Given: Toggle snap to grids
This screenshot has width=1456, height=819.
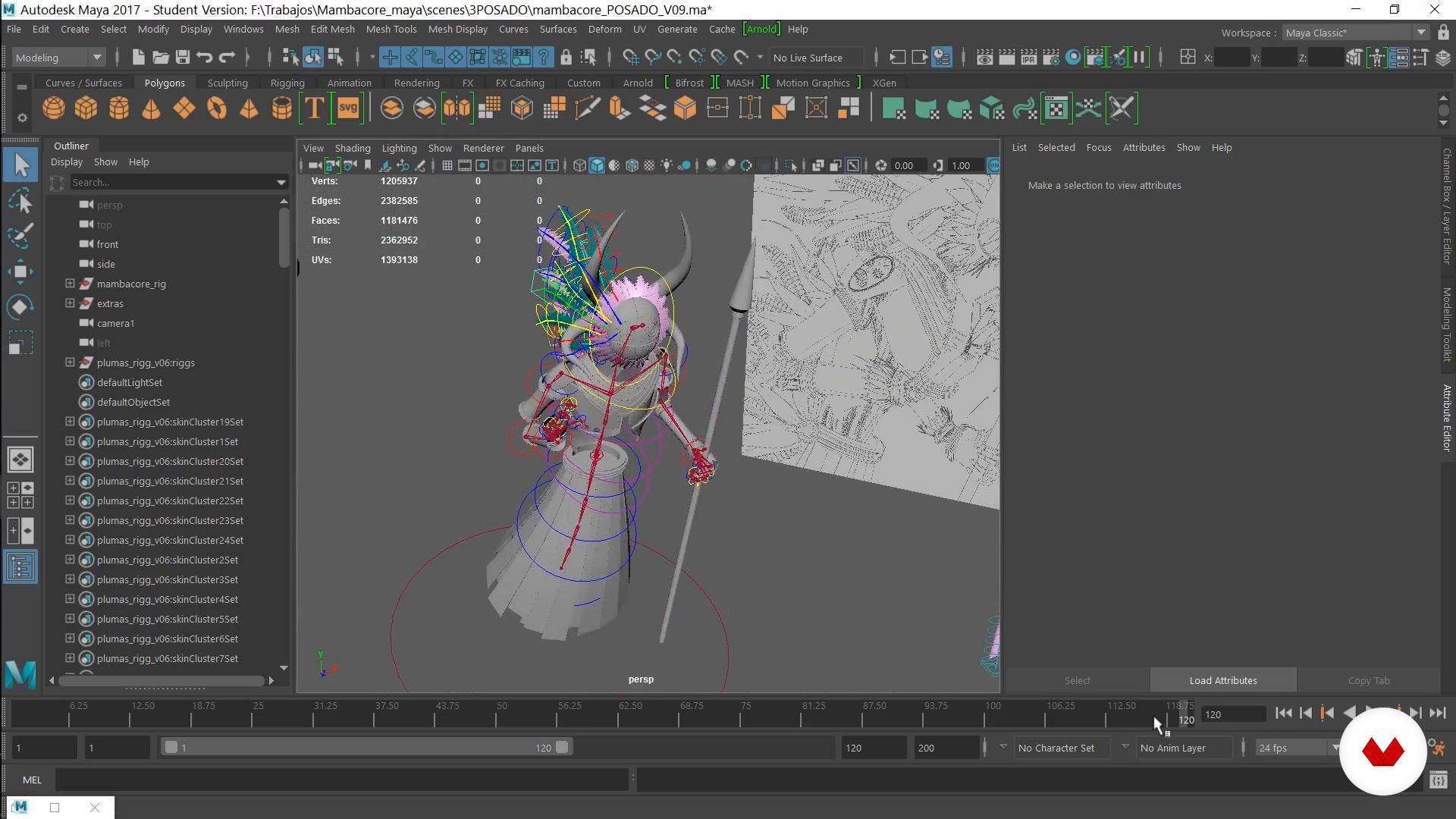Looking at the screenshot, I should coord(630,57).
